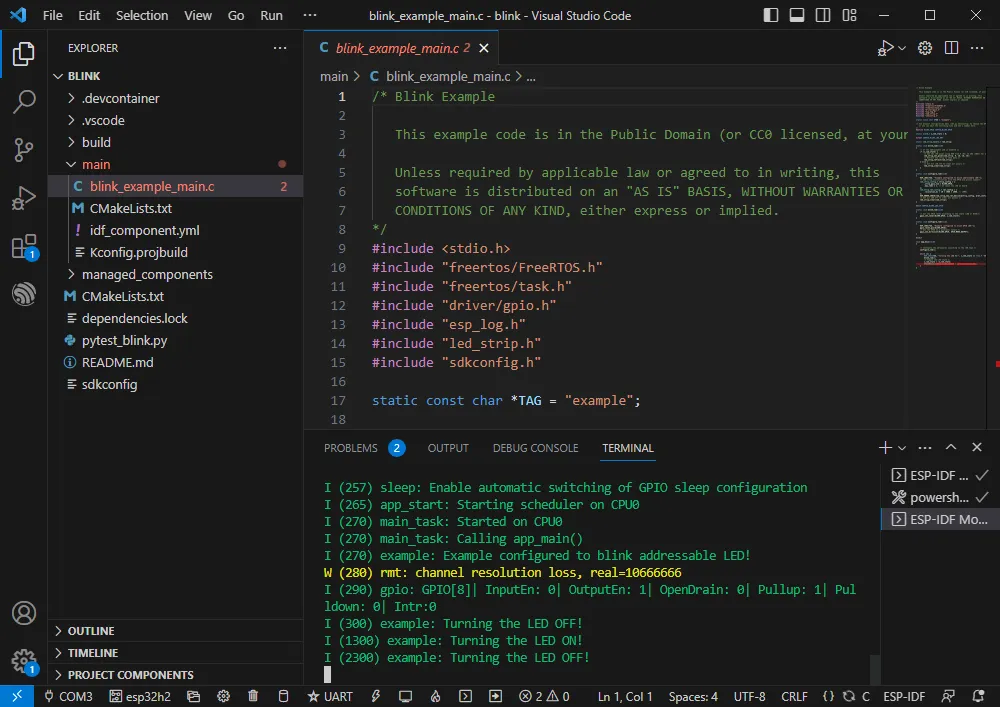Click the trash full clean icon in status bar

253,696
